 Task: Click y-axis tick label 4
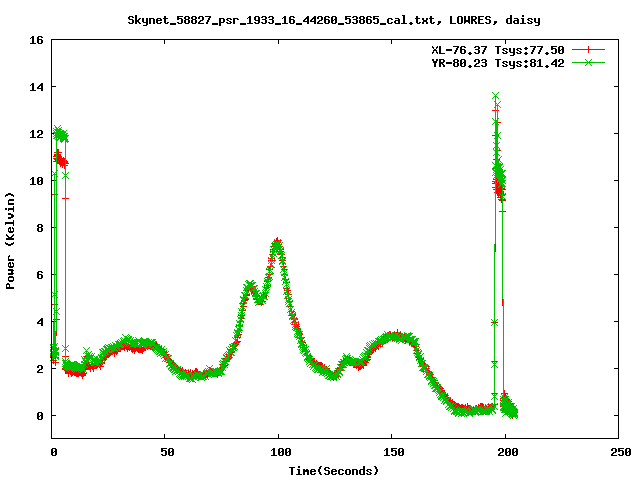[x=40, y=322]
